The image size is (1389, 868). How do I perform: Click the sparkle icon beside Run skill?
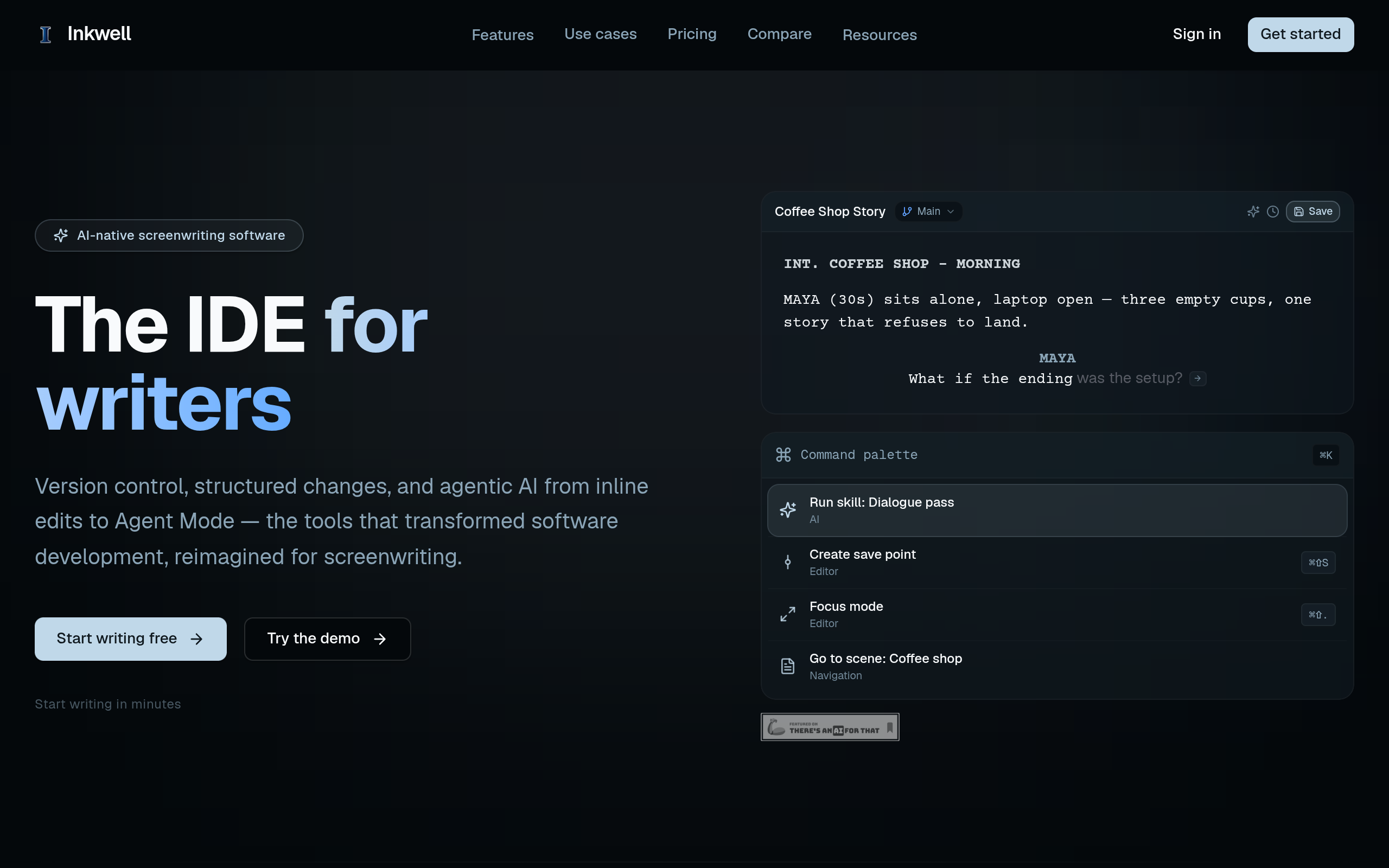(788, 509)
